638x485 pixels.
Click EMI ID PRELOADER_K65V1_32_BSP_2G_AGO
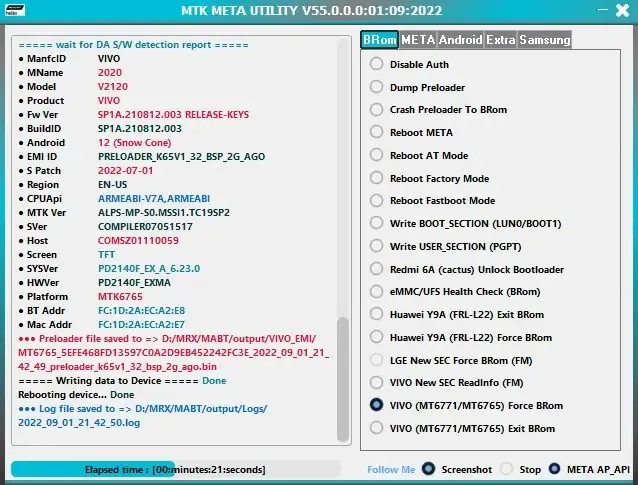coord(181,157)
